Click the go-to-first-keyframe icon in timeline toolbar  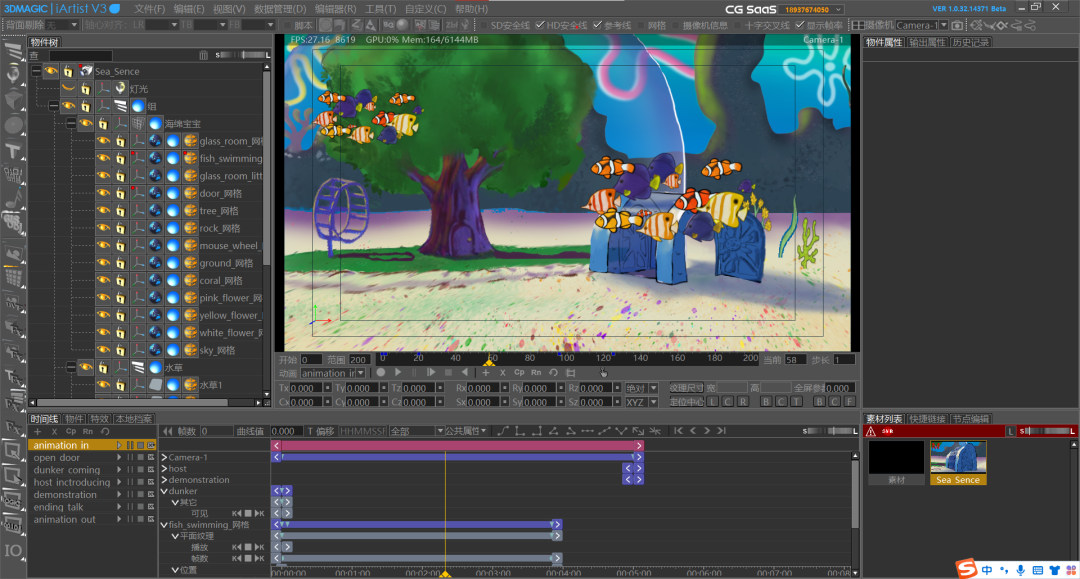(678, 431)
